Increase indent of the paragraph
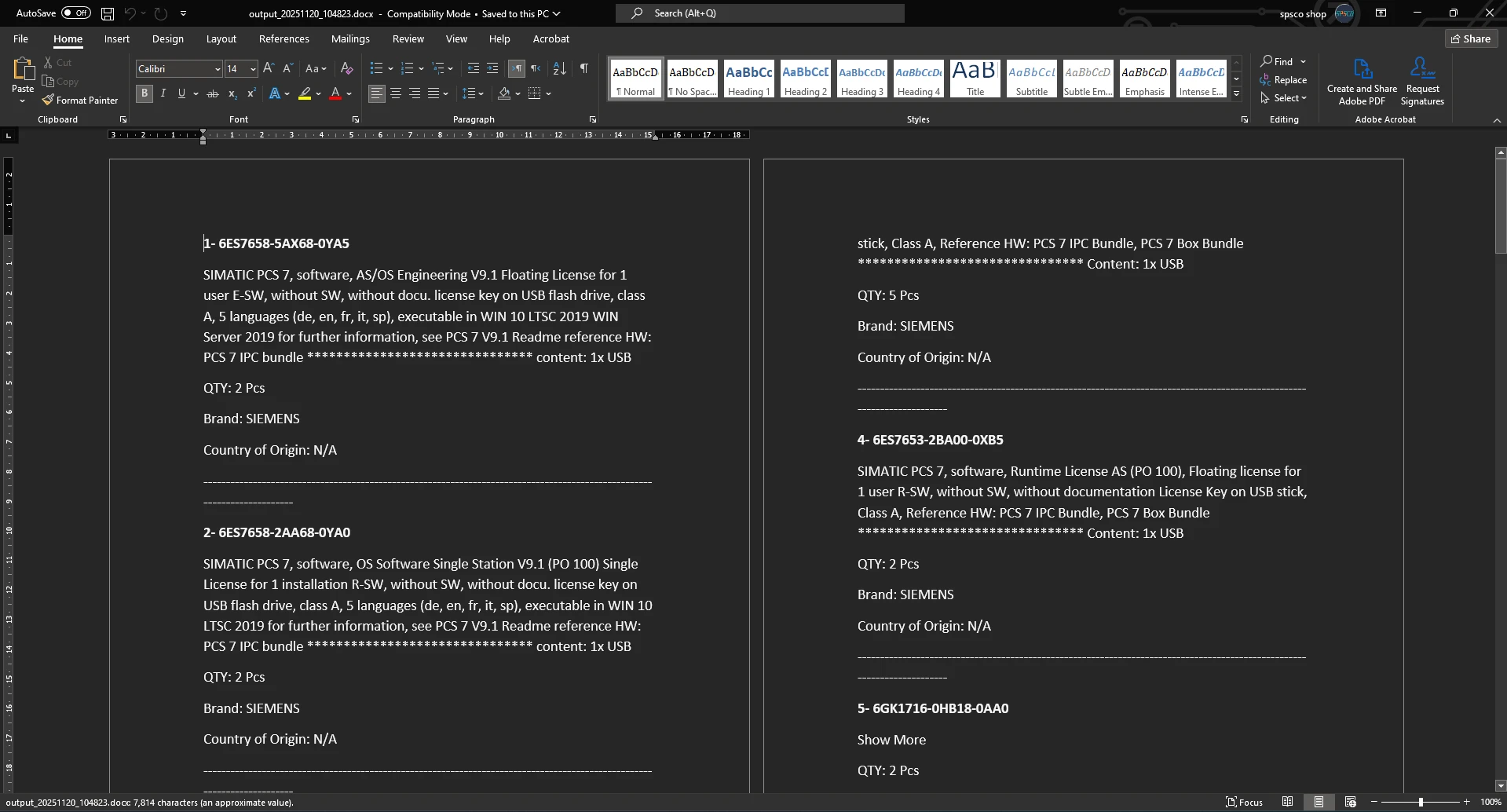1507x812 pixels. [x=492, y=69]
